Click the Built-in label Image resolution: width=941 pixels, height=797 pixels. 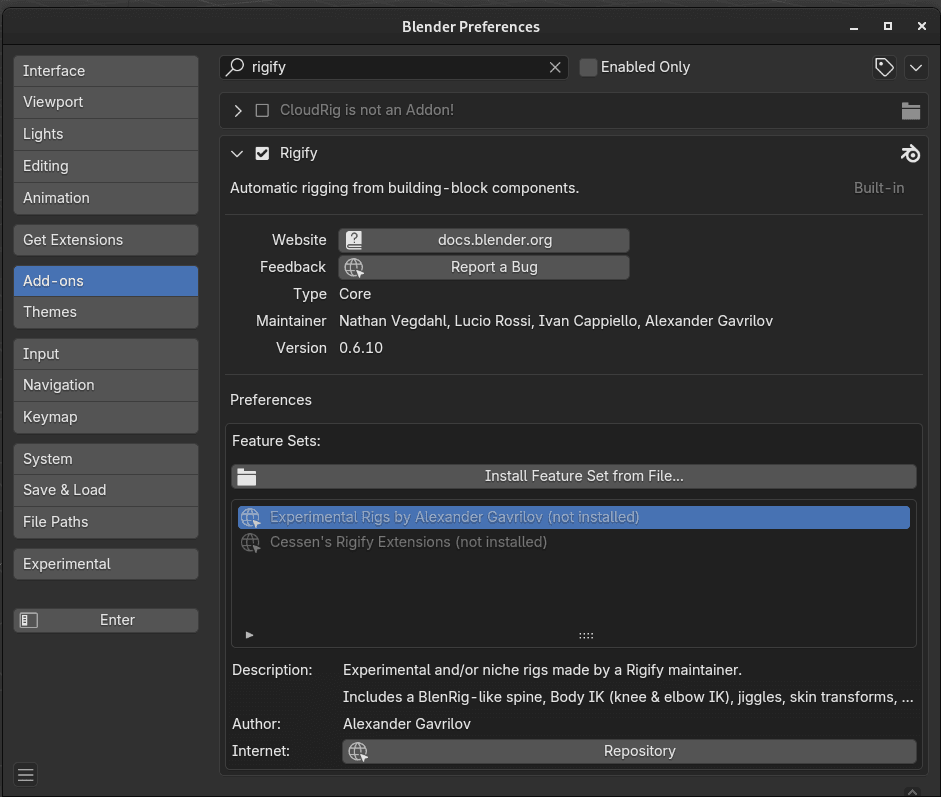879,188
